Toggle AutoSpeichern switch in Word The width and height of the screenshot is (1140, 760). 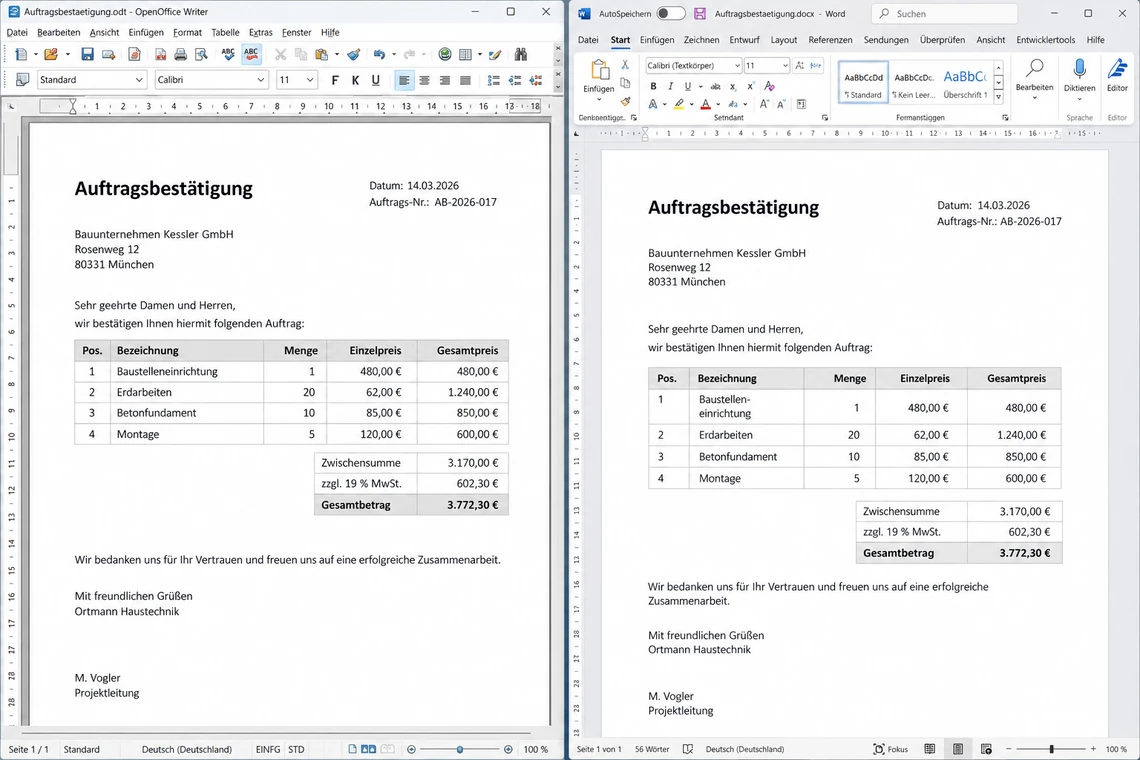pyautogui.click(x=670, y=13)
